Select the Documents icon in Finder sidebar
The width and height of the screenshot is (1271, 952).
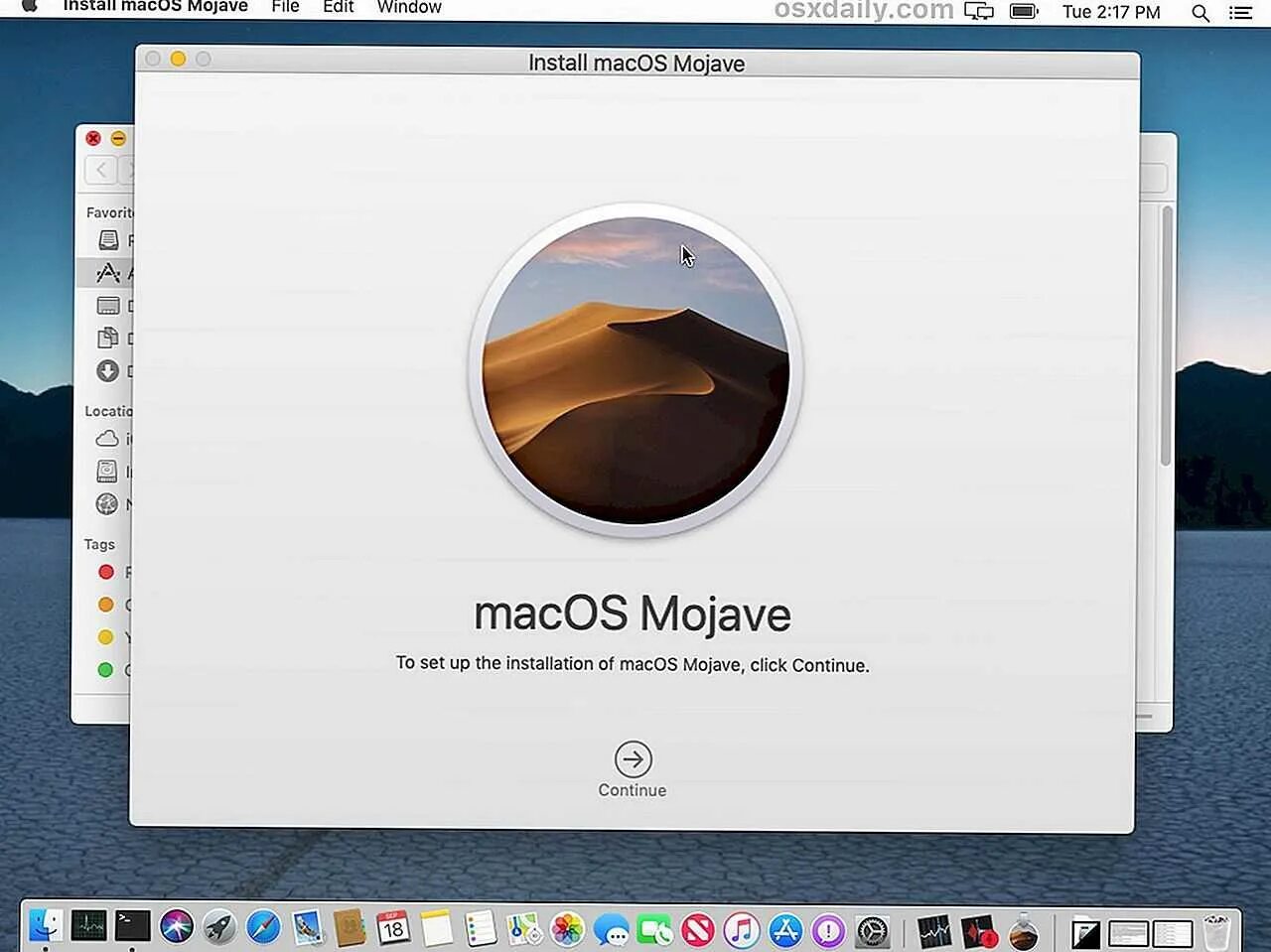pyautogui.click(x=107, y=338)
